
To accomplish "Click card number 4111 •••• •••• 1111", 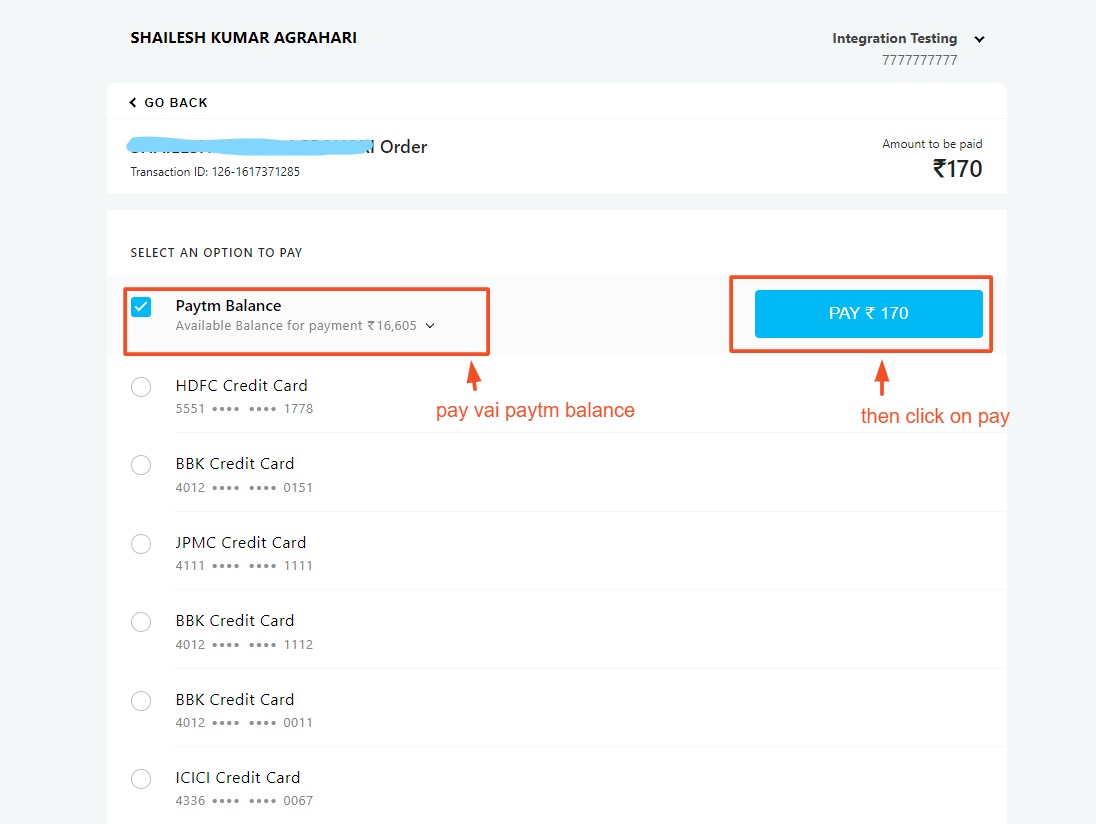I will point(244,565).
